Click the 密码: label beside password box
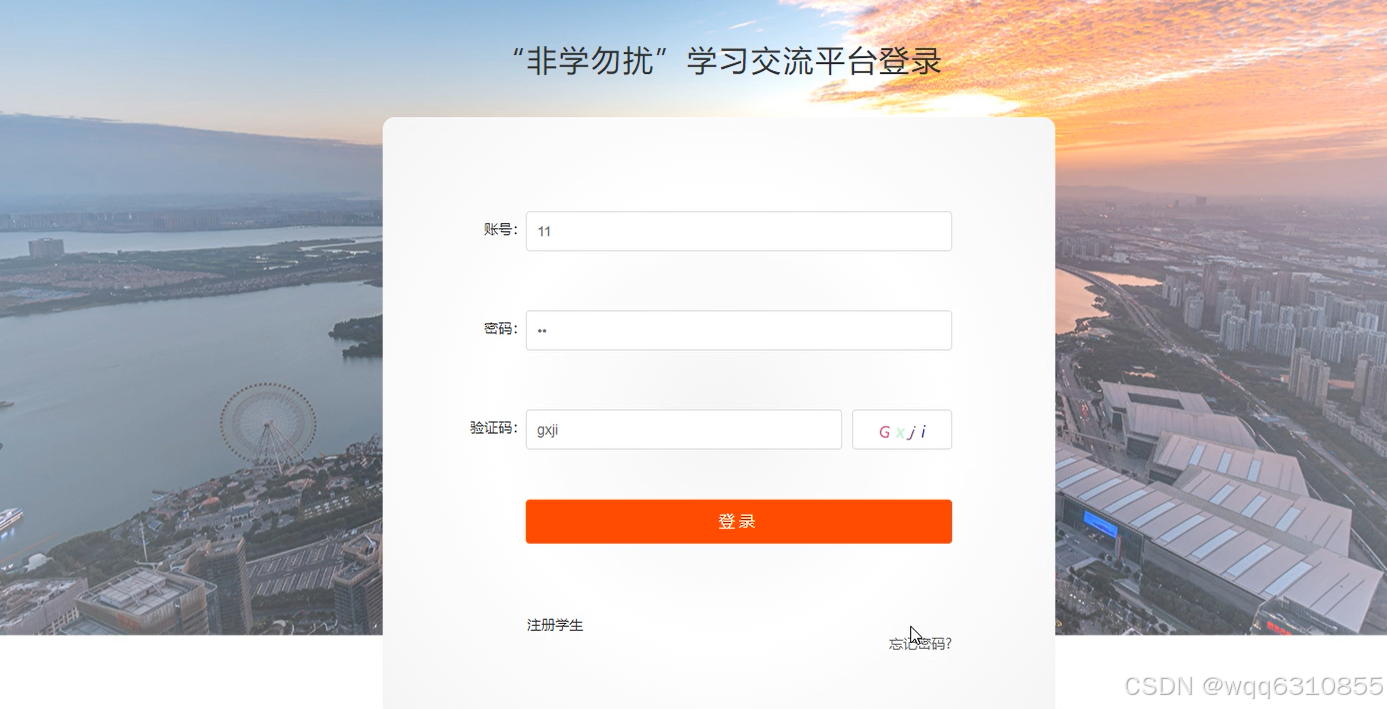This screenshot has height=709, width=1387. 497,330
